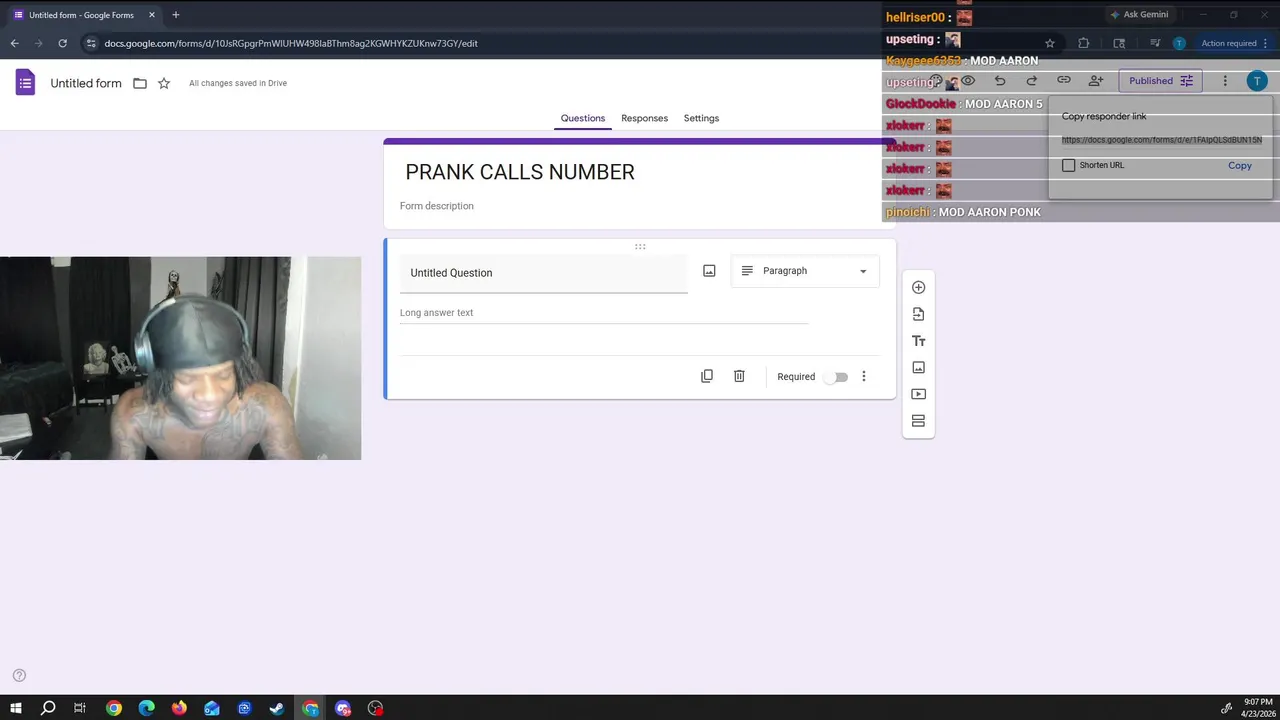1280x720 pixels.
Task: Open question more options menu
Action: [x=864, y=377]
